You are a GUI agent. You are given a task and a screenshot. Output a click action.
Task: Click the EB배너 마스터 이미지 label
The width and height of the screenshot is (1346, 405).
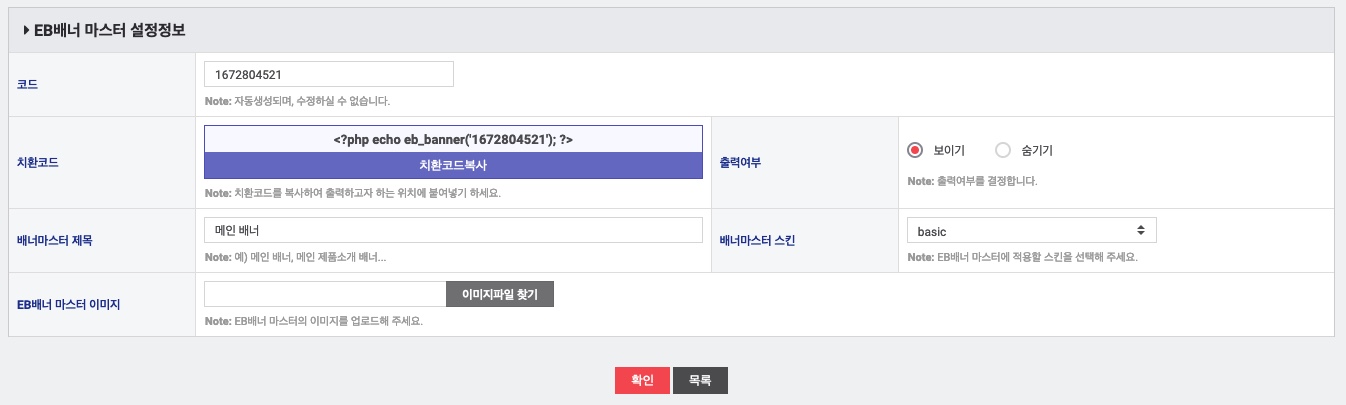pos(69,304)
